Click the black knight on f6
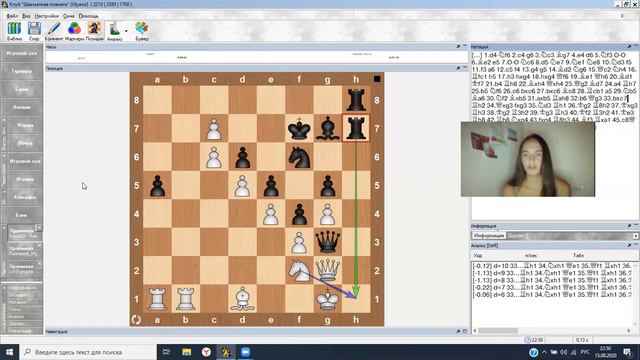This screenshot has height=360, width=640. 299,157
